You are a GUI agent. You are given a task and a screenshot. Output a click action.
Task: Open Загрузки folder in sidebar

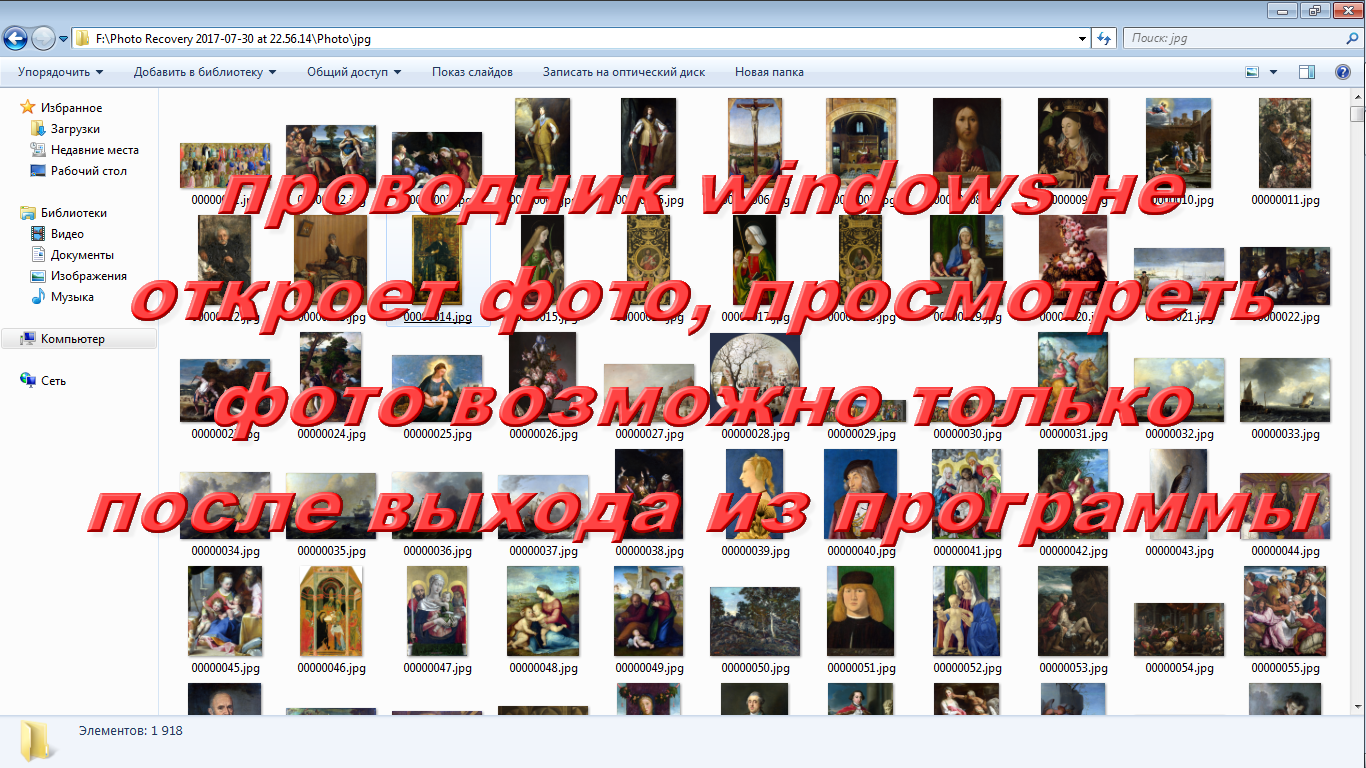tap(75, 129)
